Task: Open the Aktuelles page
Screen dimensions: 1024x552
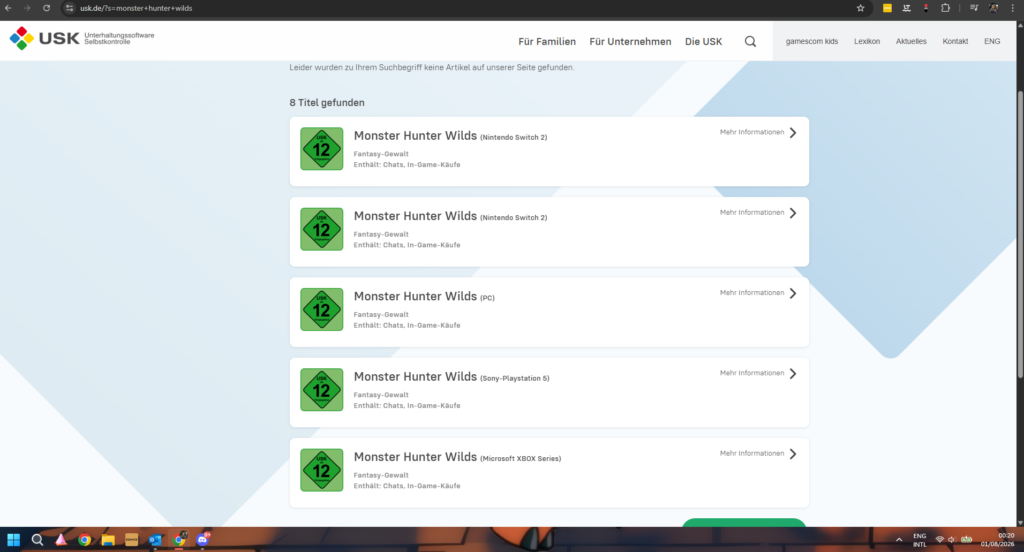Action: click(911, 41)
